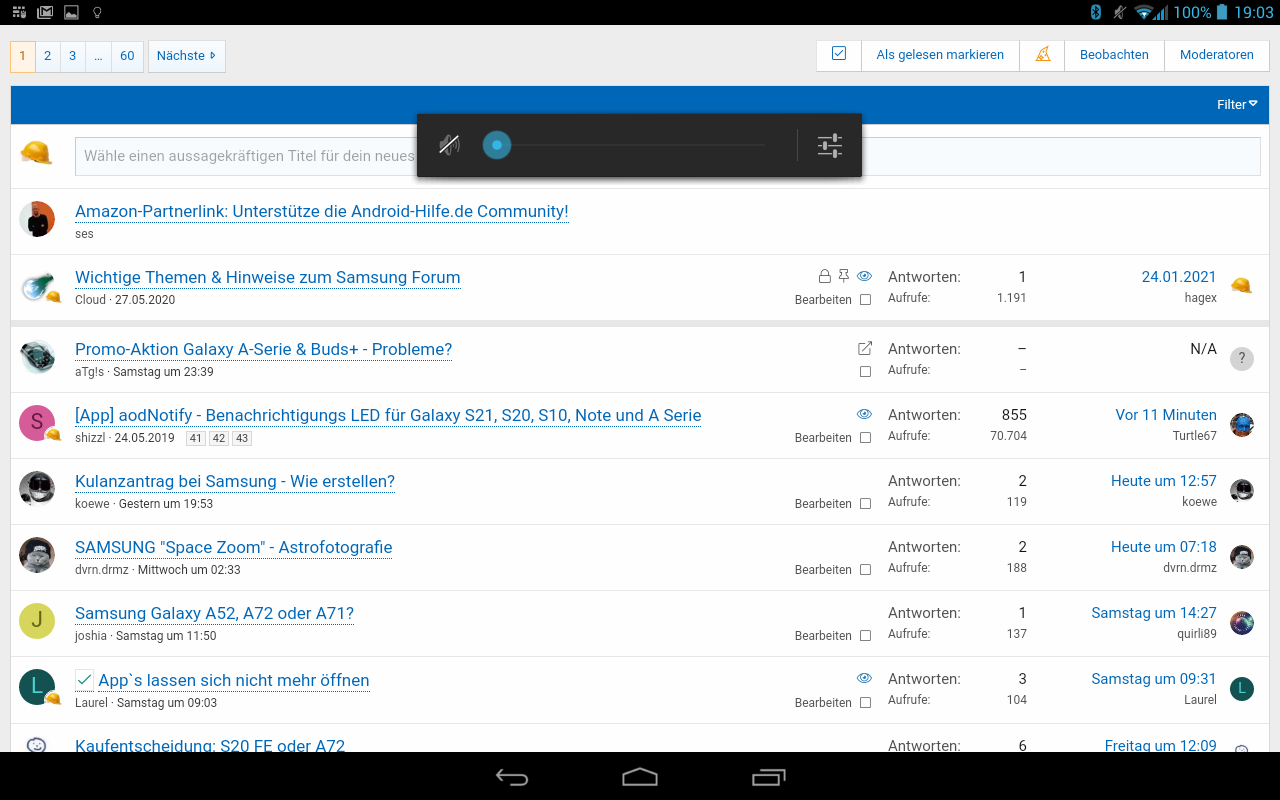
Task: Tick checkbox for Promo-Aktion thread
Action: 865,372
